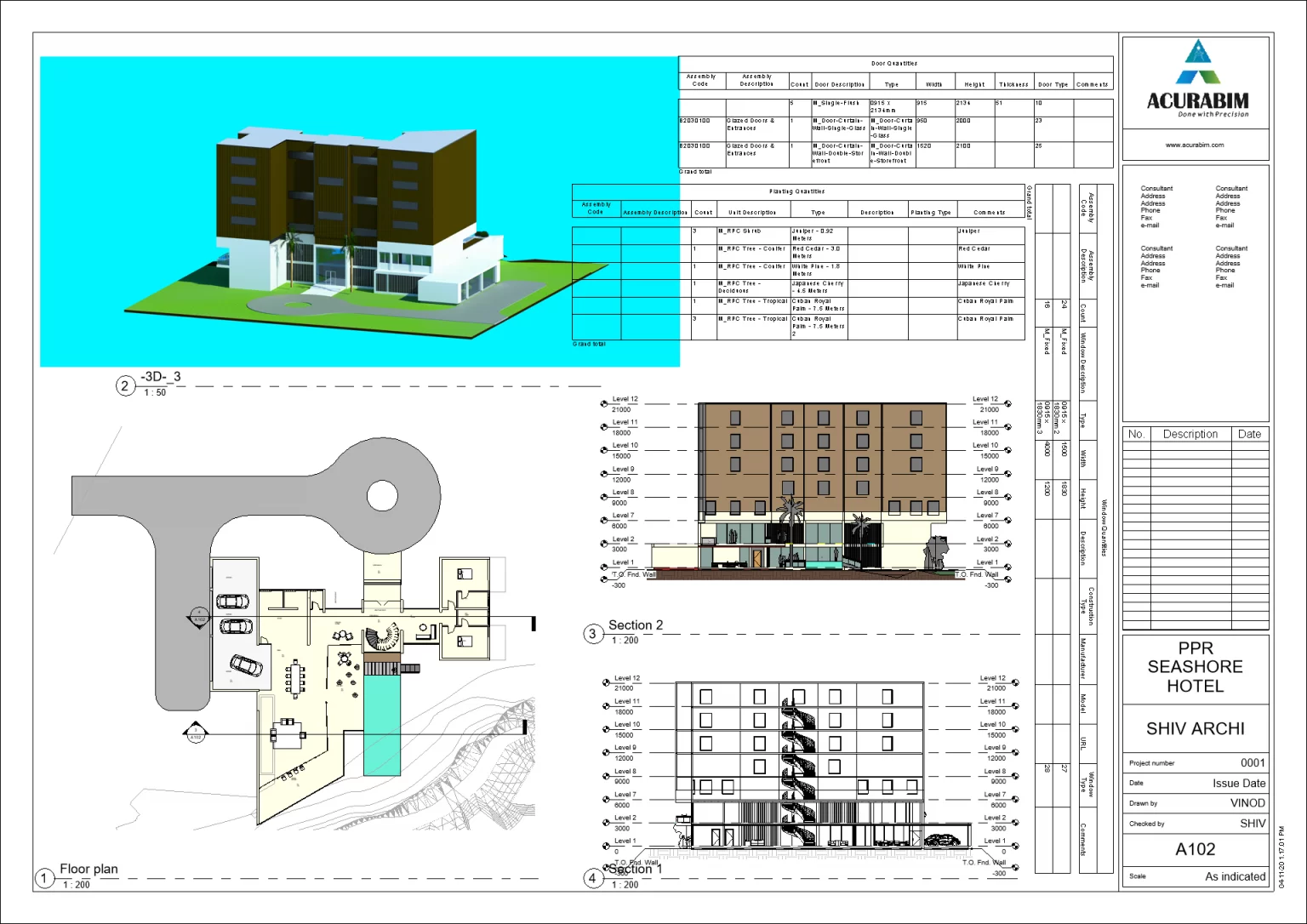
Task: Open the www.acurabim.com link
Action: coord(1195,145)
